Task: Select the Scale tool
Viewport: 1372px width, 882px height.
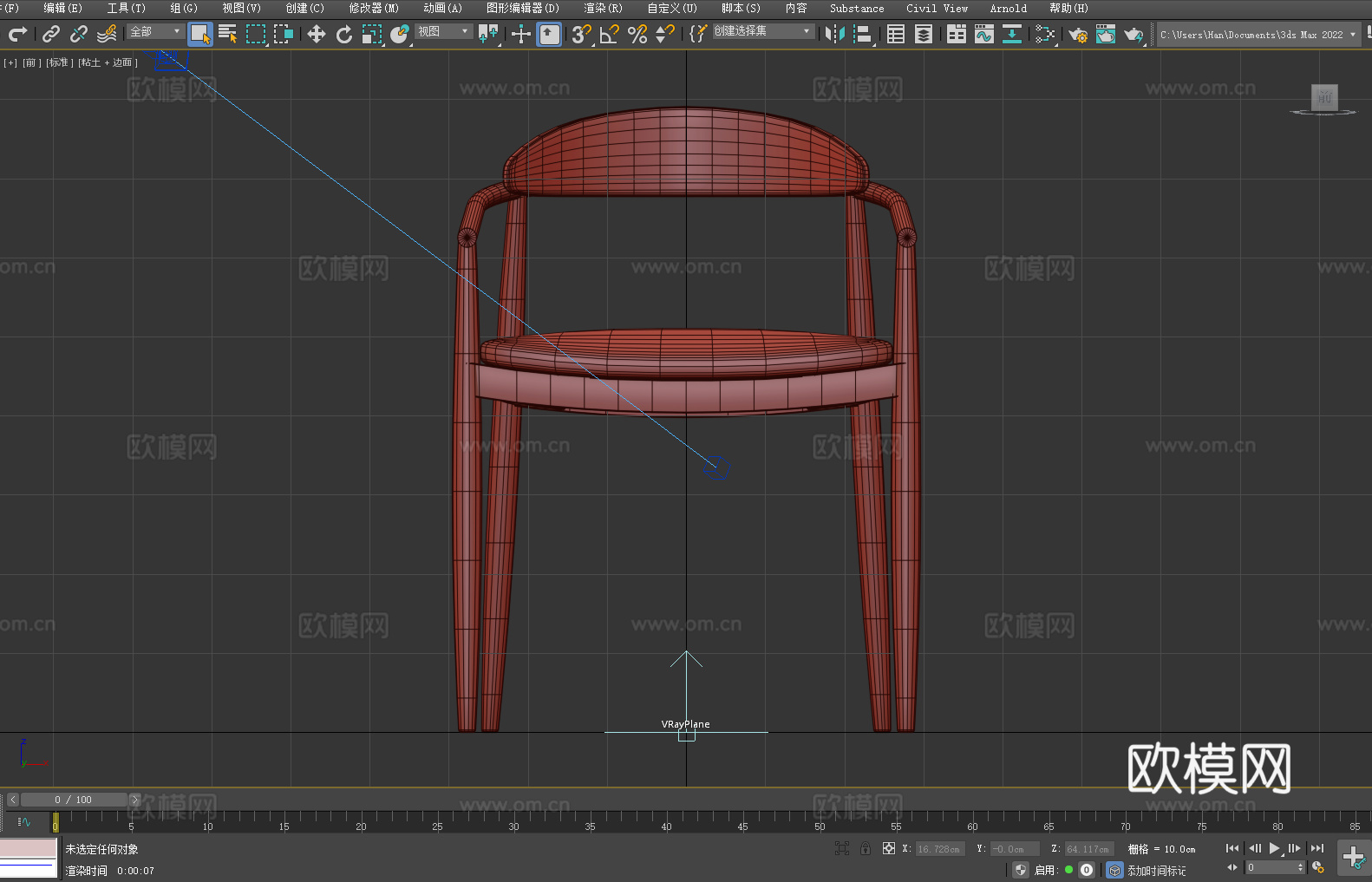Action: coord(372,34)
